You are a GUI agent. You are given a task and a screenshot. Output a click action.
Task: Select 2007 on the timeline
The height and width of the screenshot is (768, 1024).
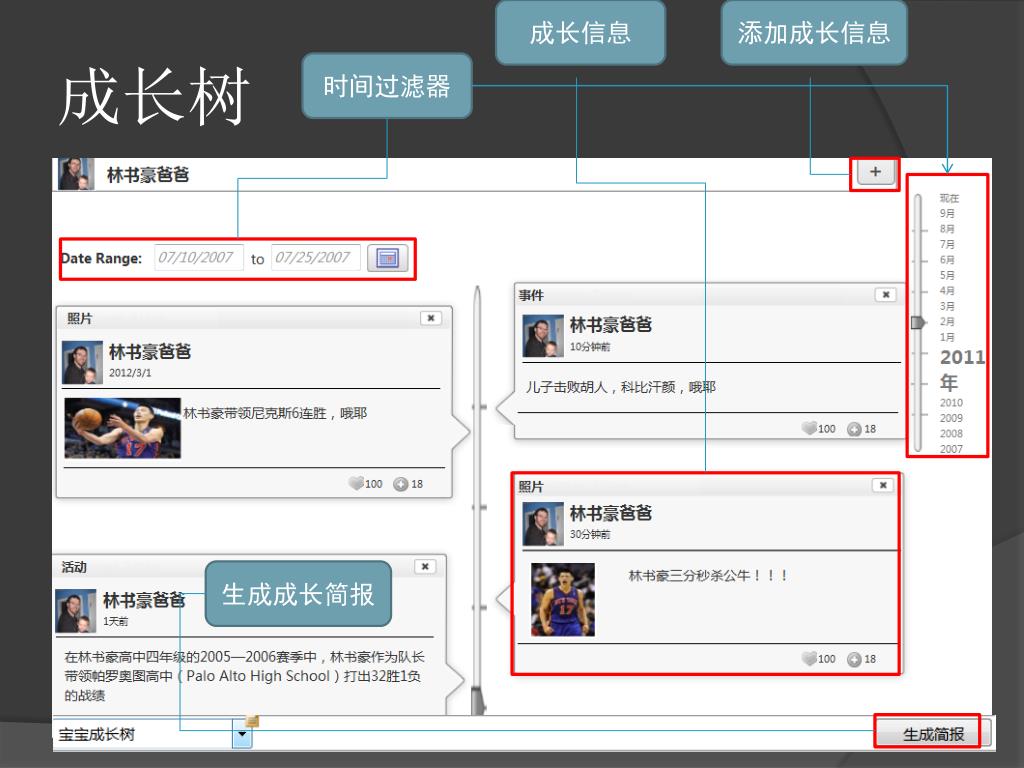[x=951, y=449]
